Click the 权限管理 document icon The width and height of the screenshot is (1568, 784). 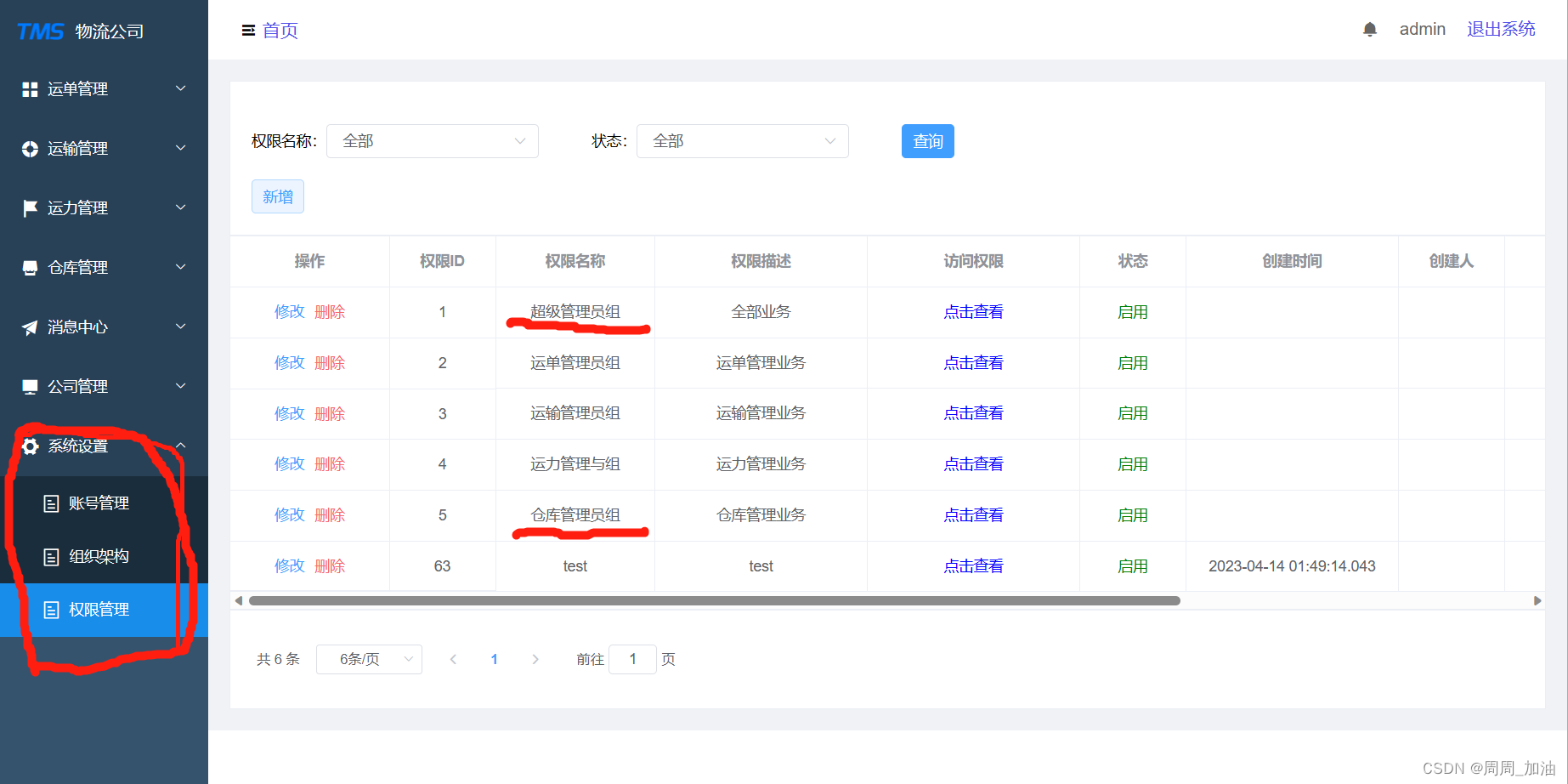pos(51,610)
